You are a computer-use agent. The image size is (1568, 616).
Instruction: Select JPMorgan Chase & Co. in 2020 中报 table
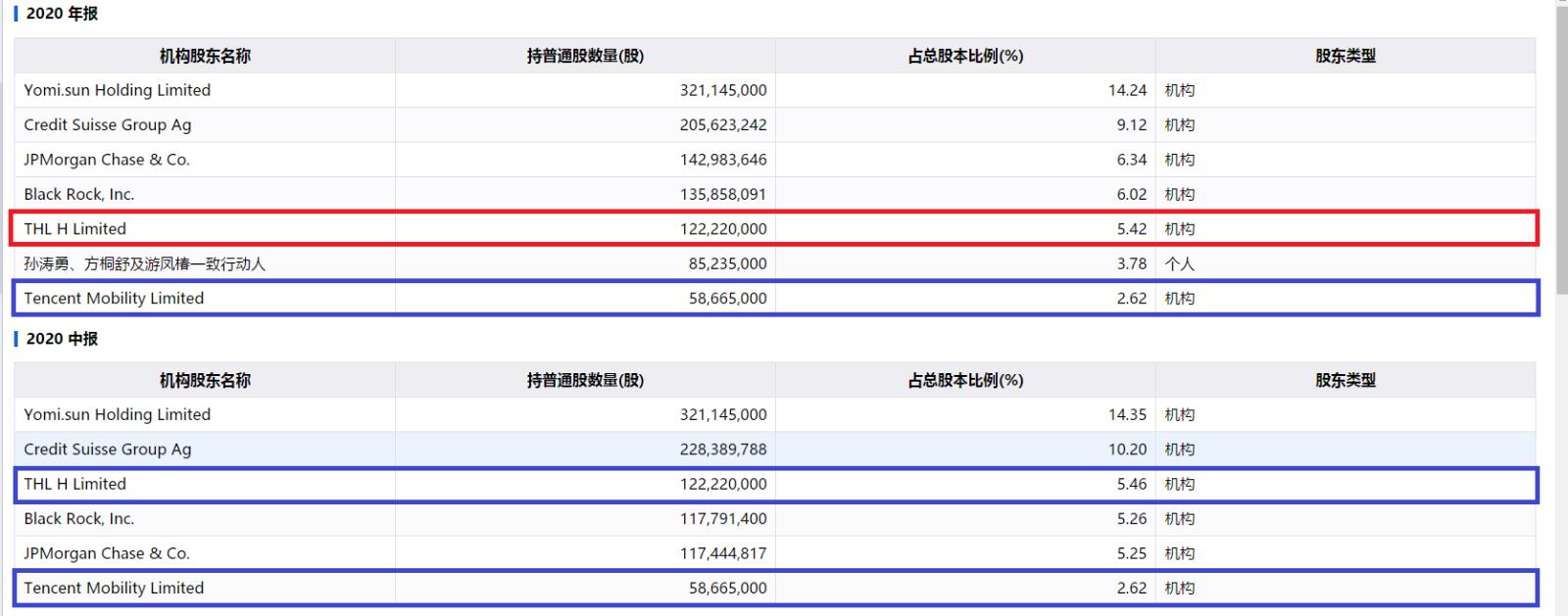(x=107, y=553)
